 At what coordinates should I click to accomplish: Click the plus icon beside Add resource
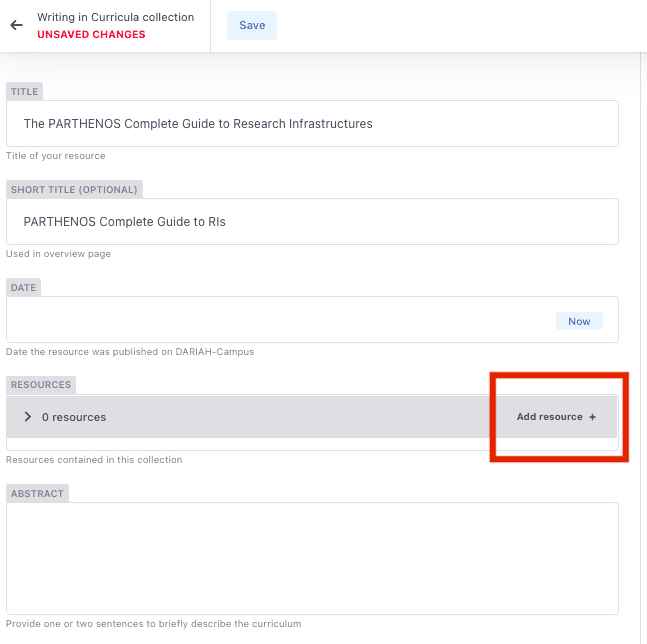coord(593,417)
